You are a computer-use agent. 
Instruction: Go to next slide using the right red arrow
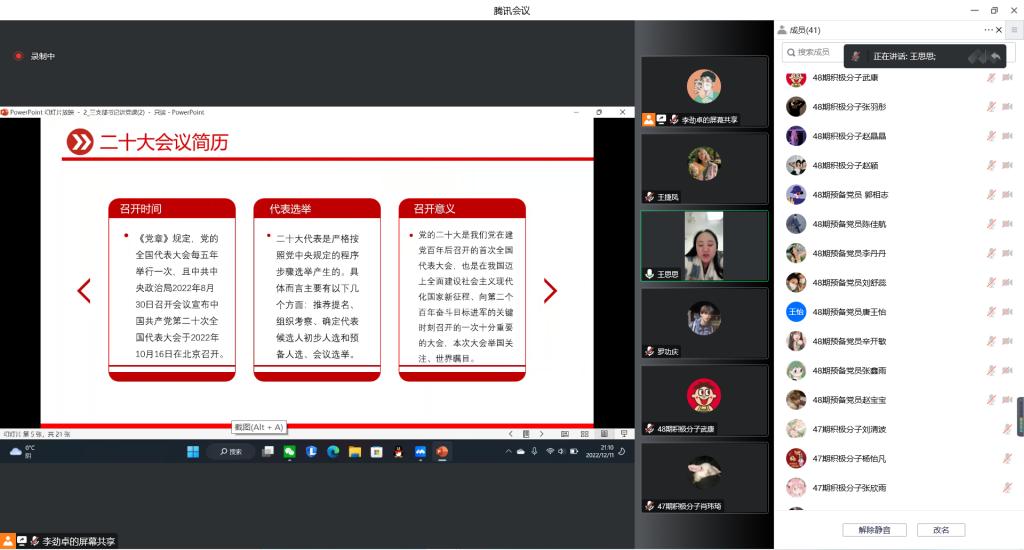pos(550,291)
